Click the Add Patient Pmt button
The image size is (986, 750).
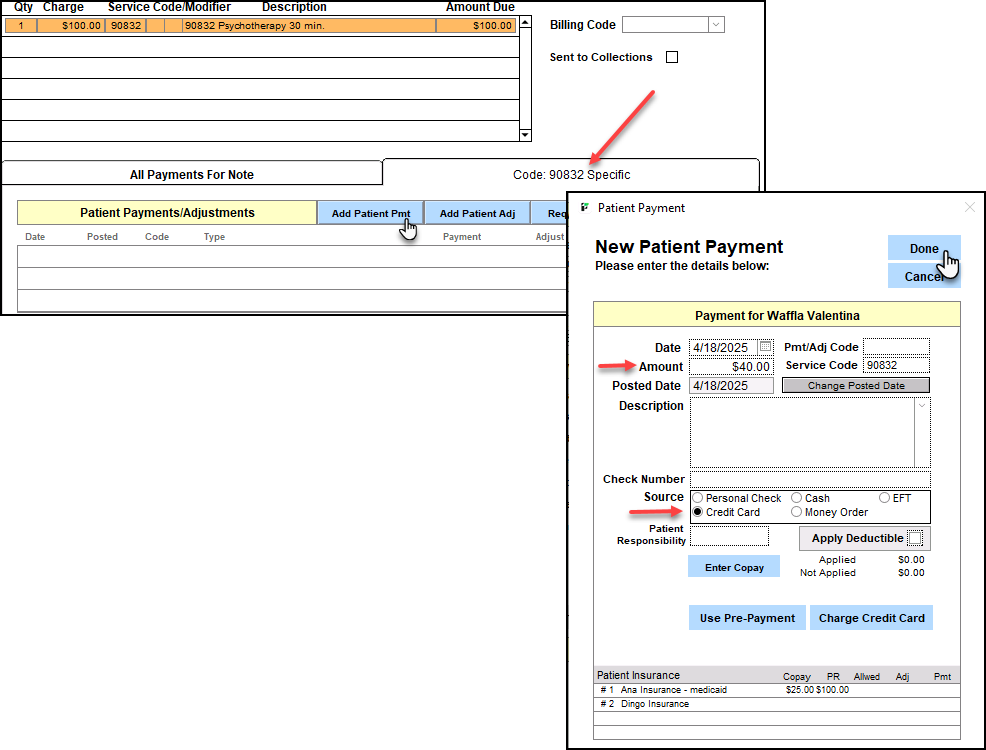[370, 213]
